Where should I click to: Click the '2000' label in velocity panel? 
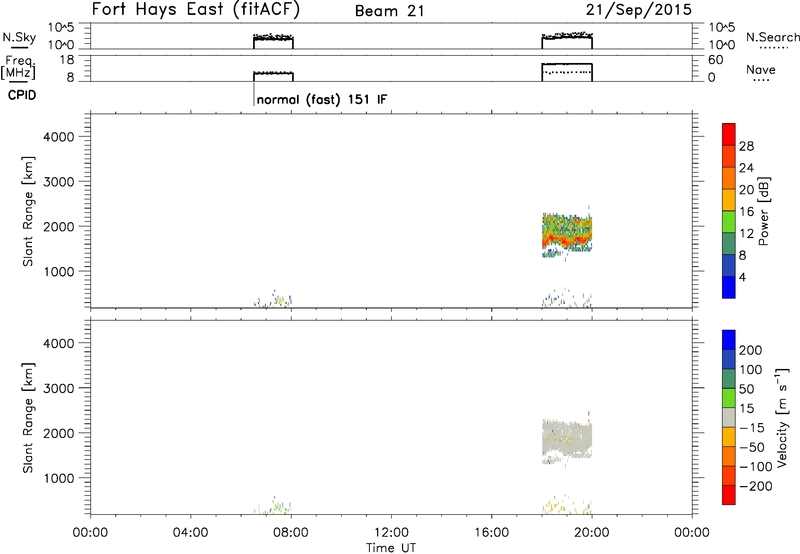59,433
